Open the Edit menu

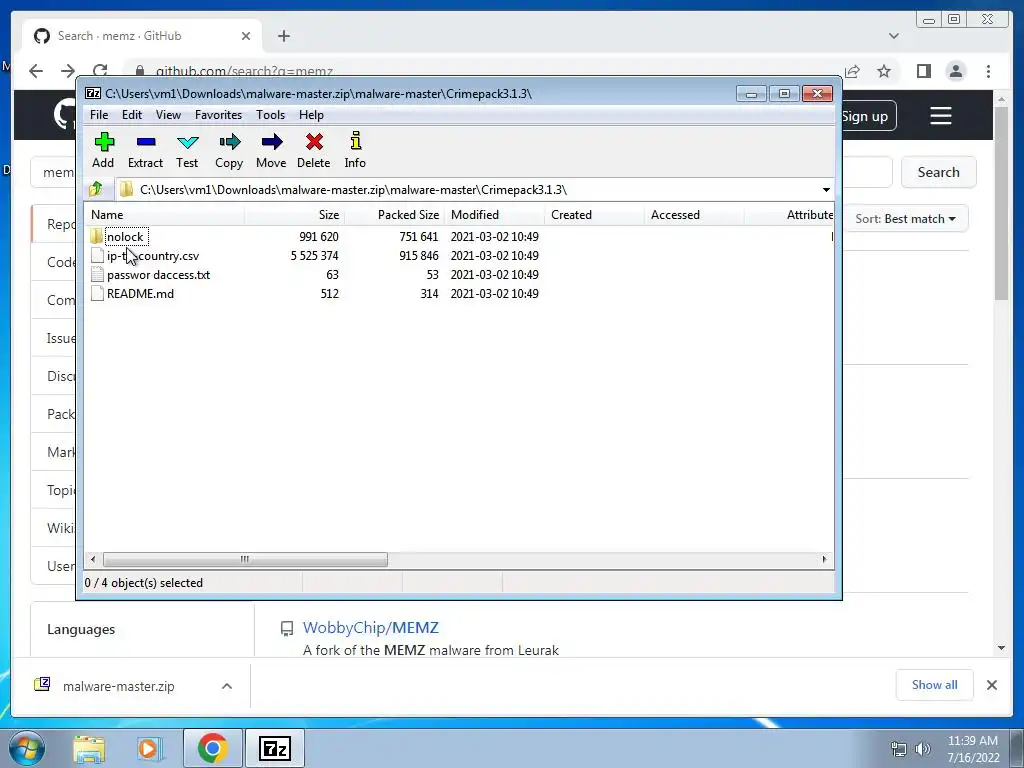pyautogui.click(x=132, y=115)
